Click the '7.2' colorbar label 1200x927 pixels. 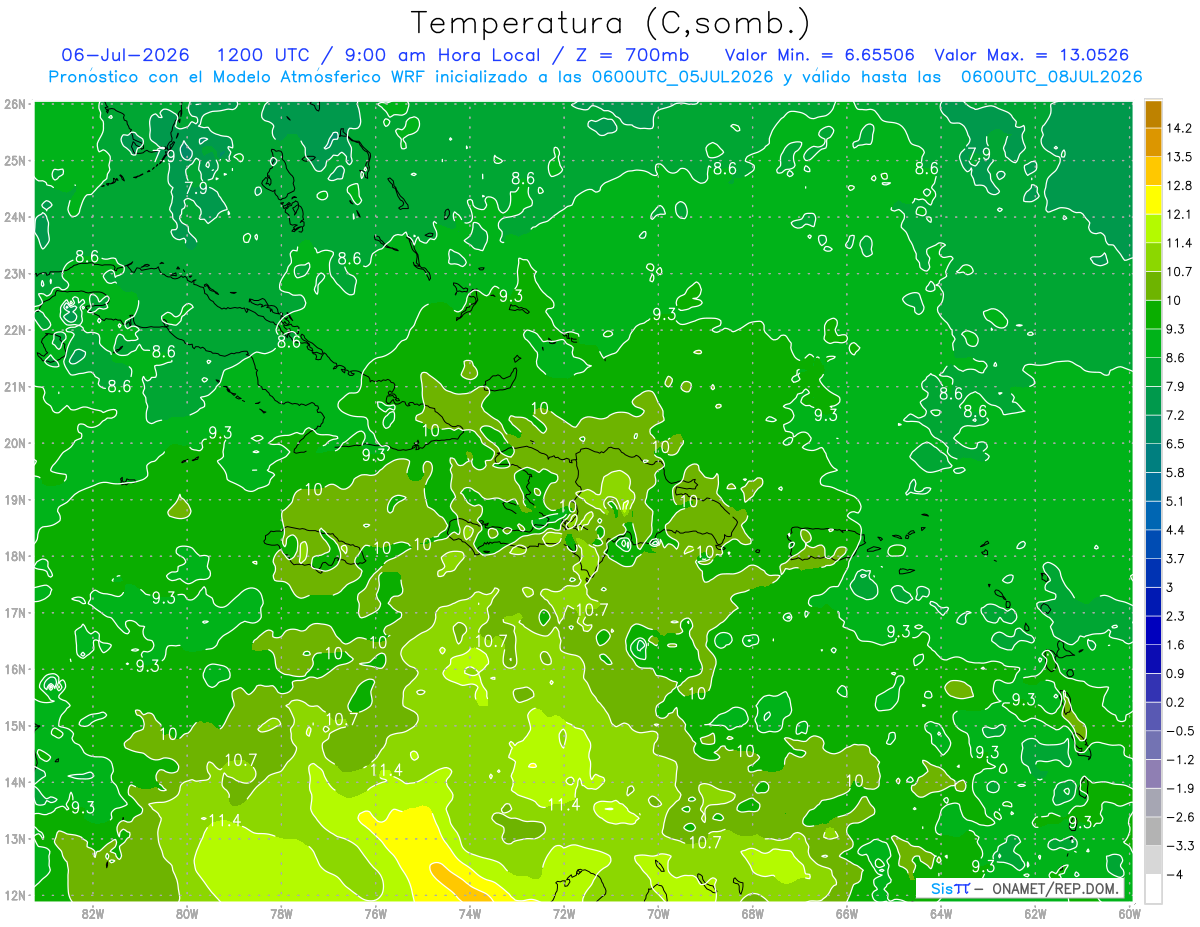(x=1176, y=415)
